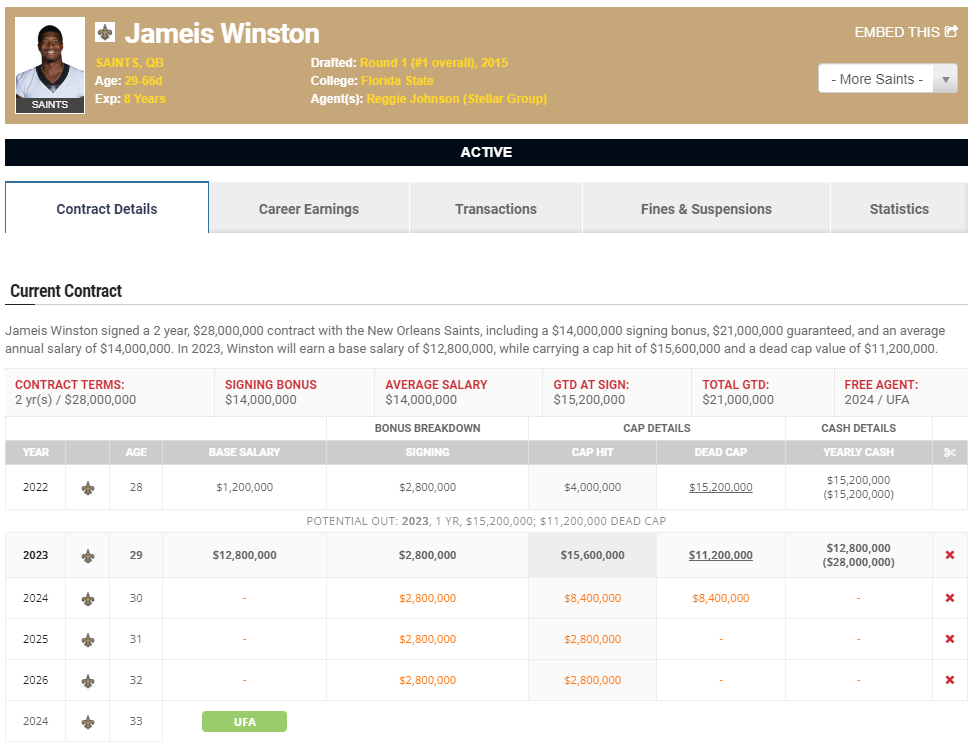Select the Statistics tab
The width and height of the screenshot is (975, 746).
tap(898, 209)
